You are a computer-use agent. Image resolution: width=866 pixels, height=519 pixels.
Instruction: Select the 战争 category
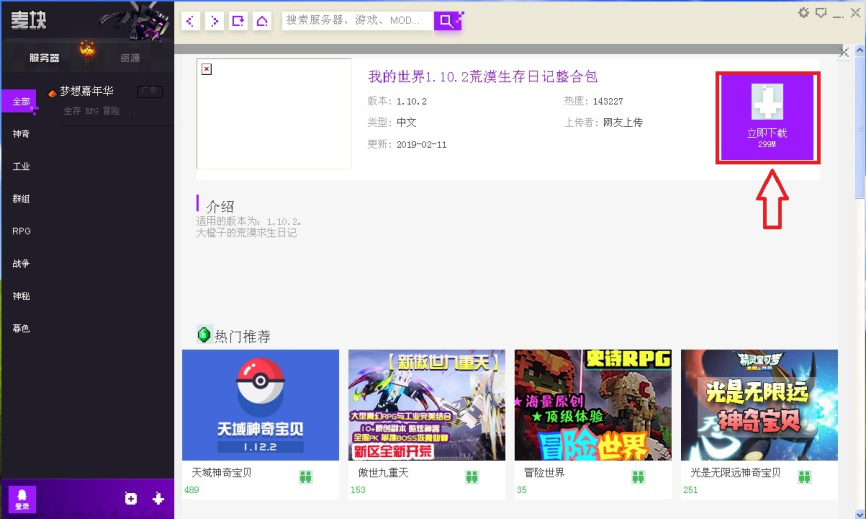point(21,263)
